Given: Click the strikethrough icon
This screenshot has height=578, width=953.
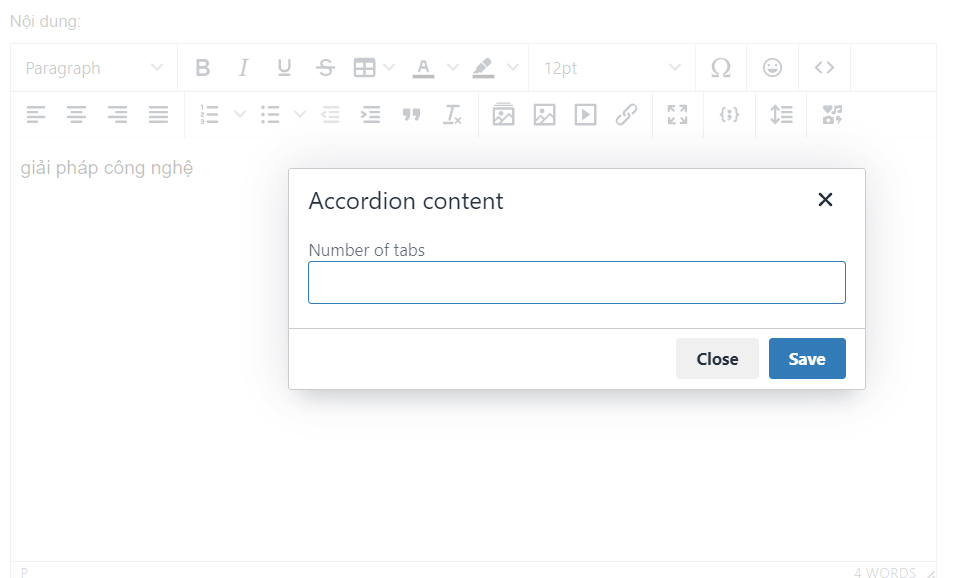Looking at the screenshot, I should [x=325, y=68].
